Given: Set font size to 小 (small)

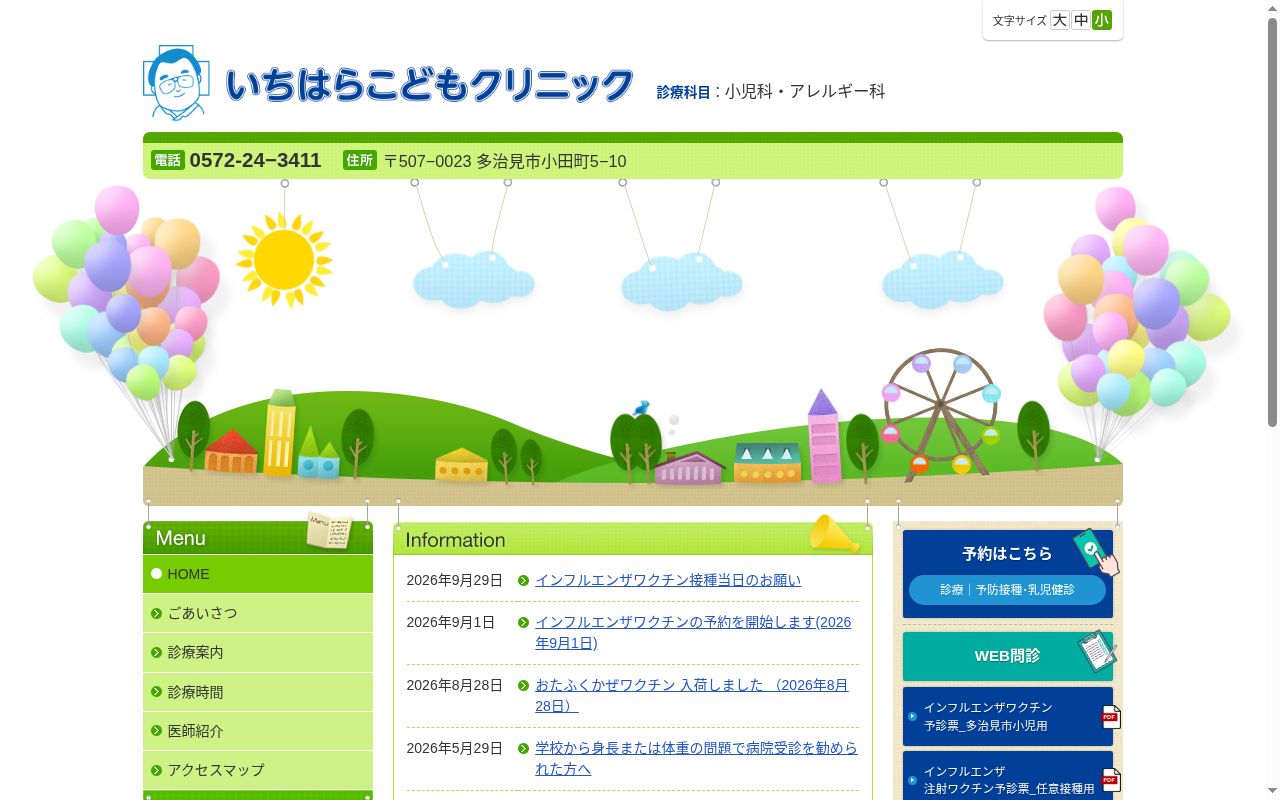Looking at the screenshot, I should point(1102,20).
